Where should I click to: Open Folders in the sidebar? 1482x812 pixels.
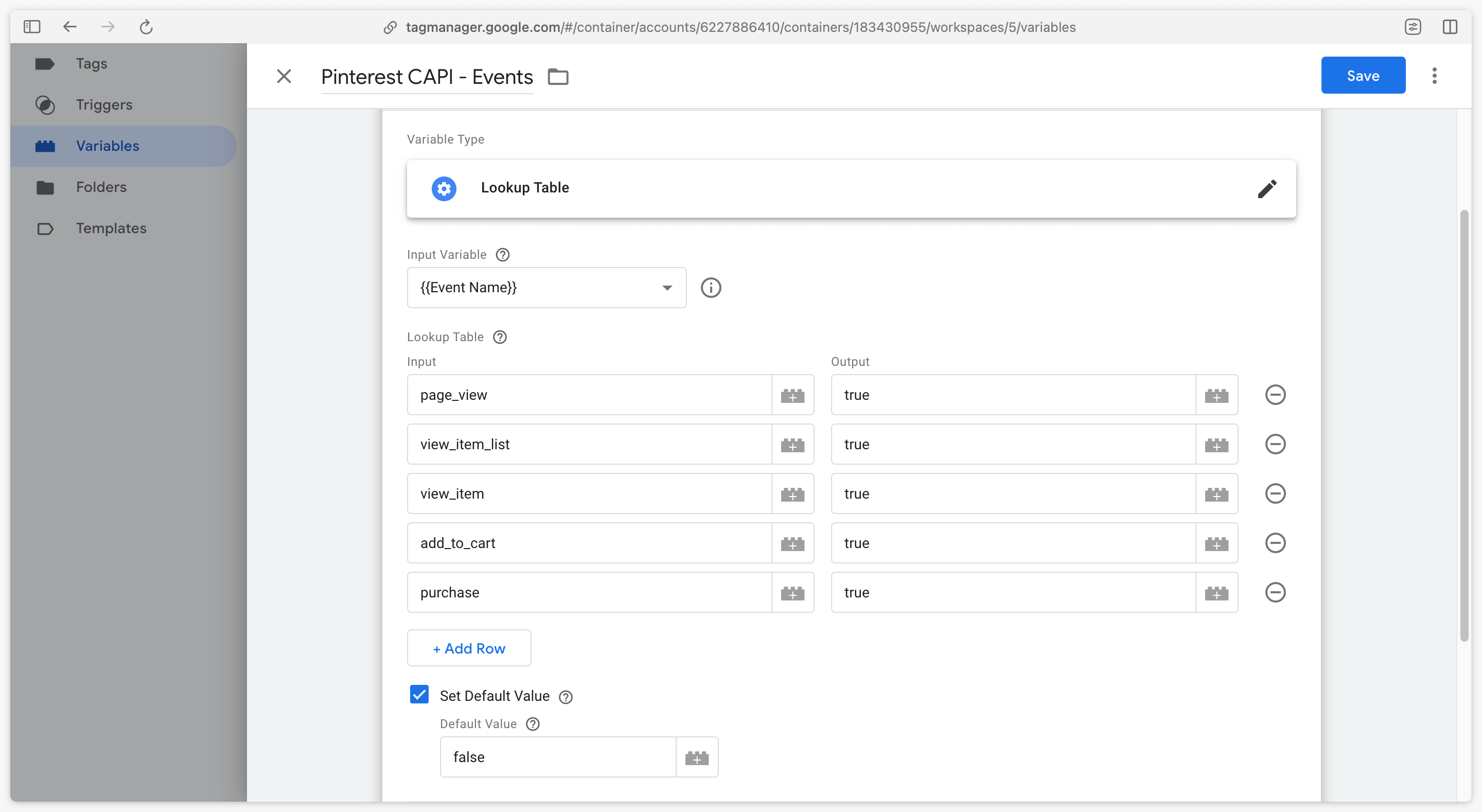(123, 187)
